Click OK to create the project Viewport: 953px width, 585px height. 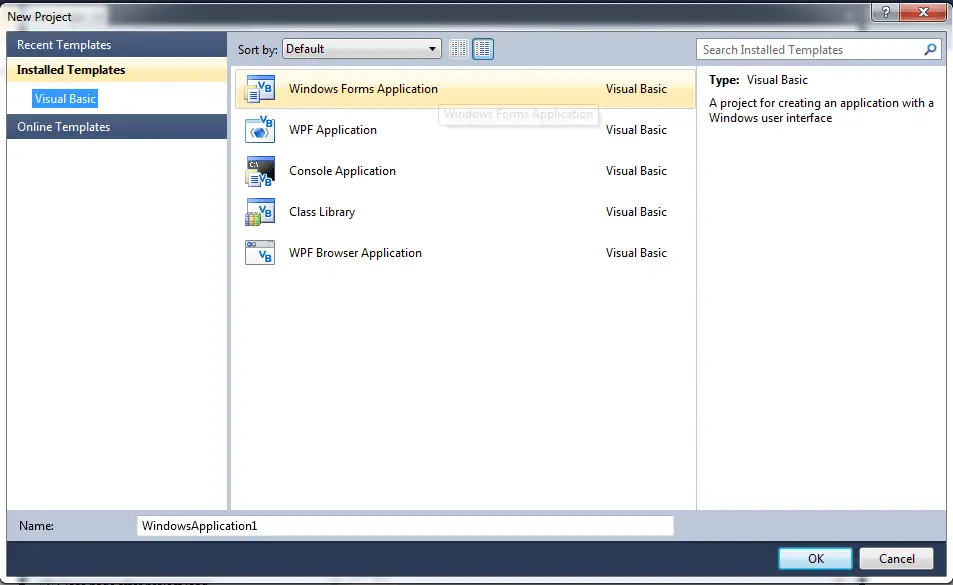pyautogui.click(x=815, y=559)
